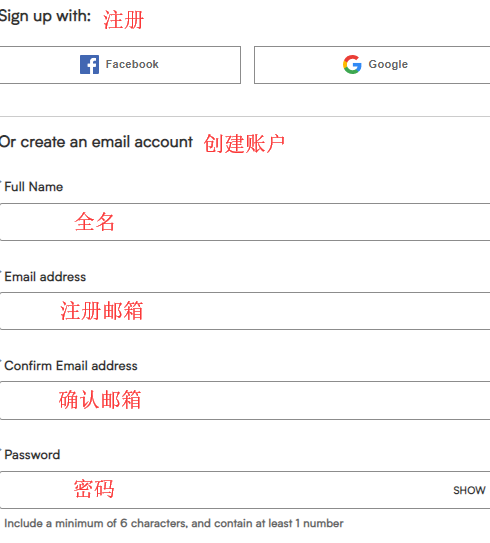
Task: Focus the Full Name text field
Action: 245,222
